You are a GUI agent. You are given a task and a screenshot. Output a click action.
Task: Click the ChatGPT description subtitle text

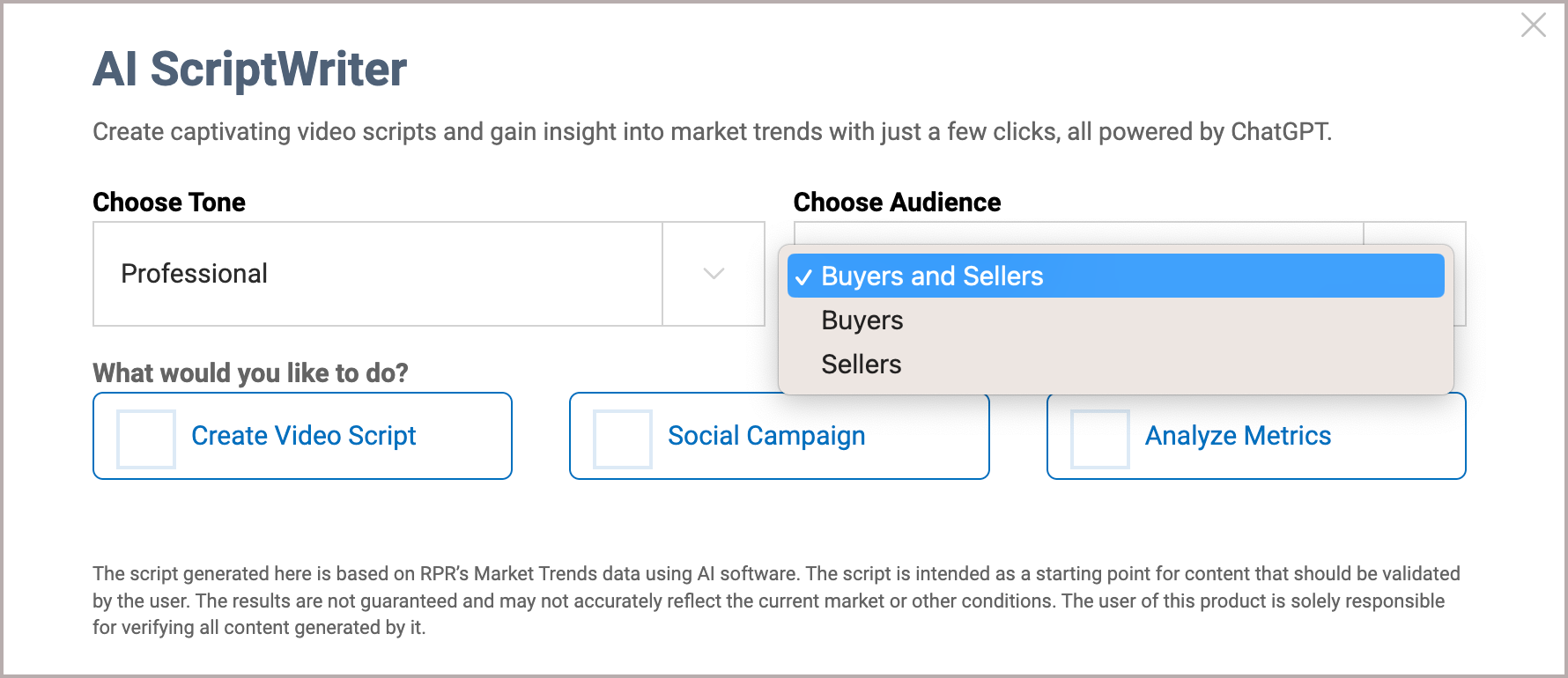point(712,132)
